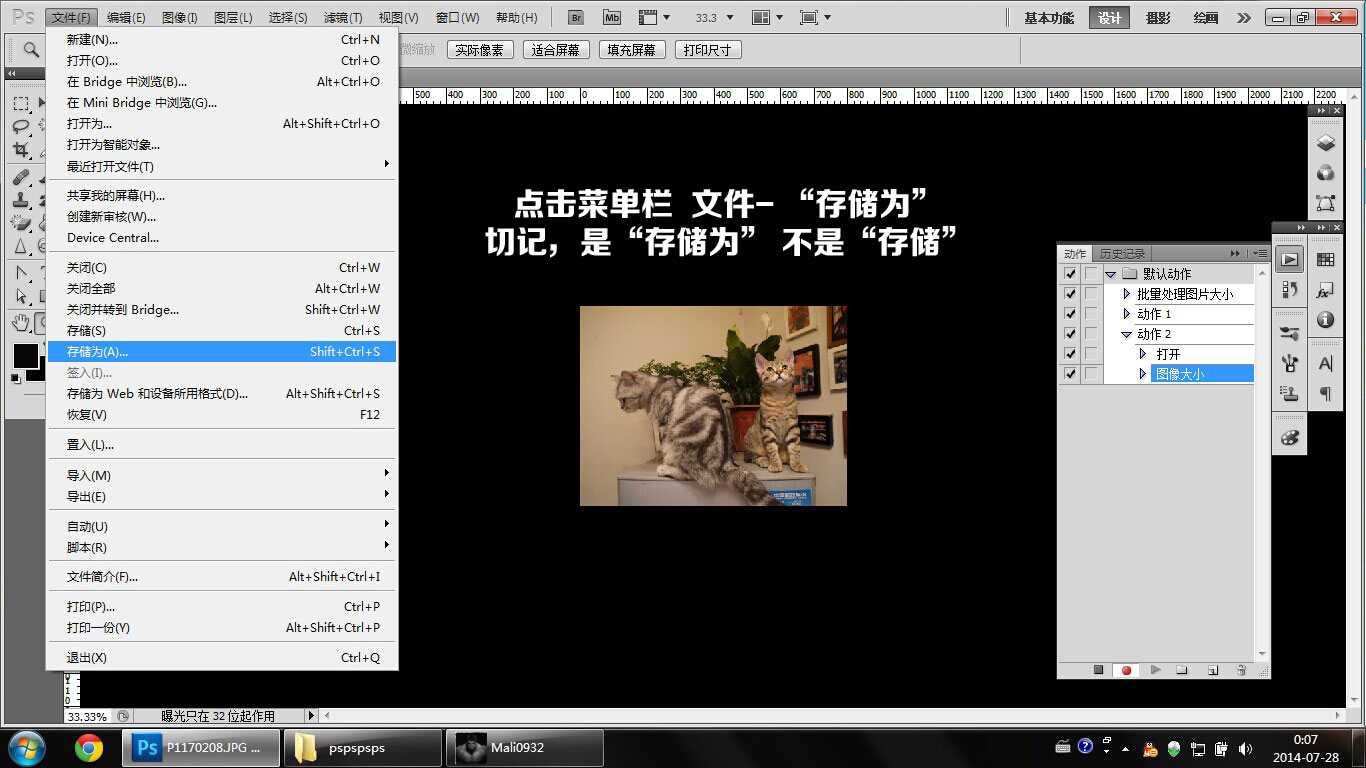Launch Mini Bridge with the Mb icon
The image size is (1366, 768).
pos(612,18)
